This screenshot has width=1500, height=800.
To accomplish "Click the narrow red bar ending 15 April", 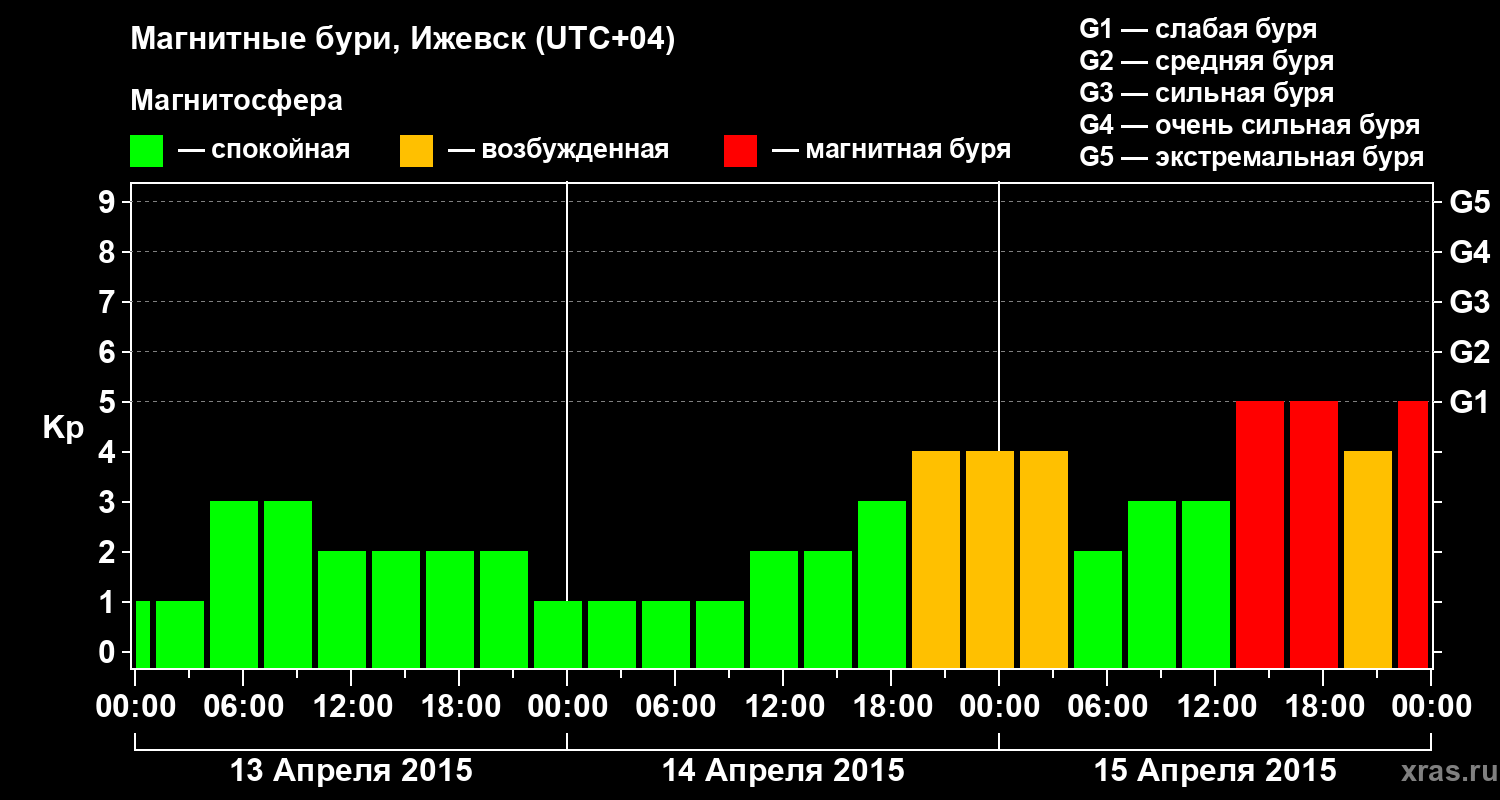I will (1413, 534).
